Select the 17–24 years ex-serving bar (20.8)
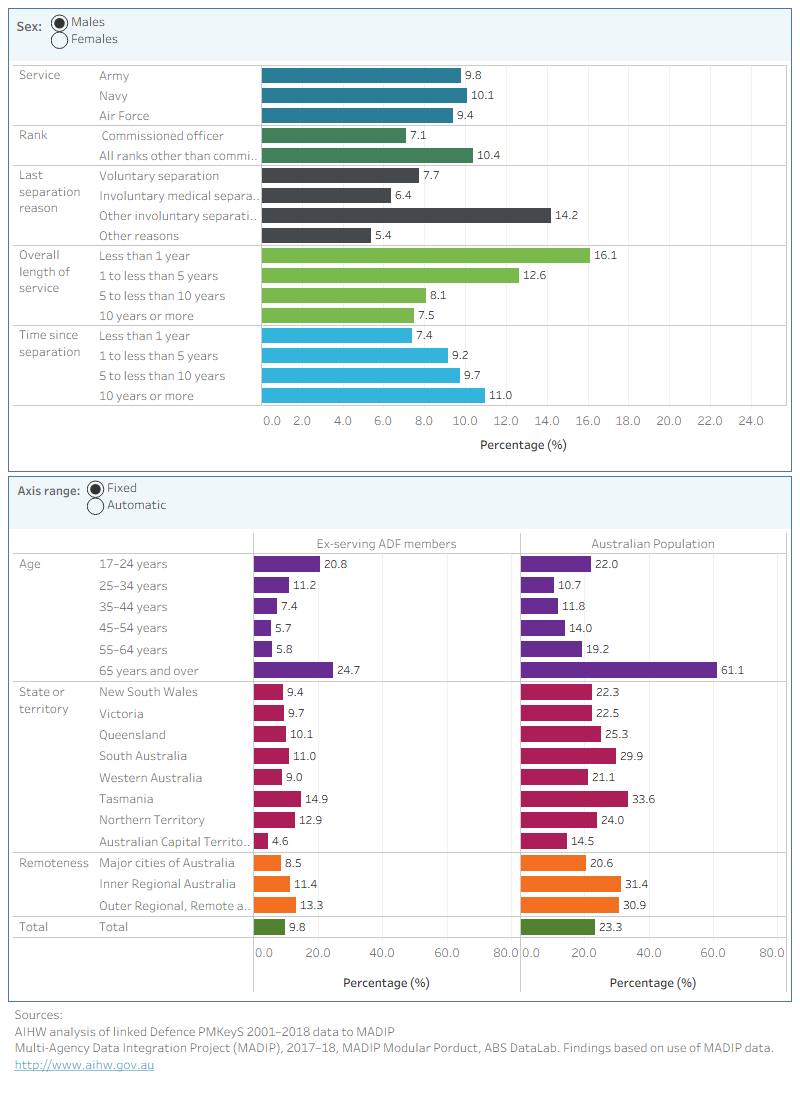Viewport: 800px width, 1100px height. point(286,564)
